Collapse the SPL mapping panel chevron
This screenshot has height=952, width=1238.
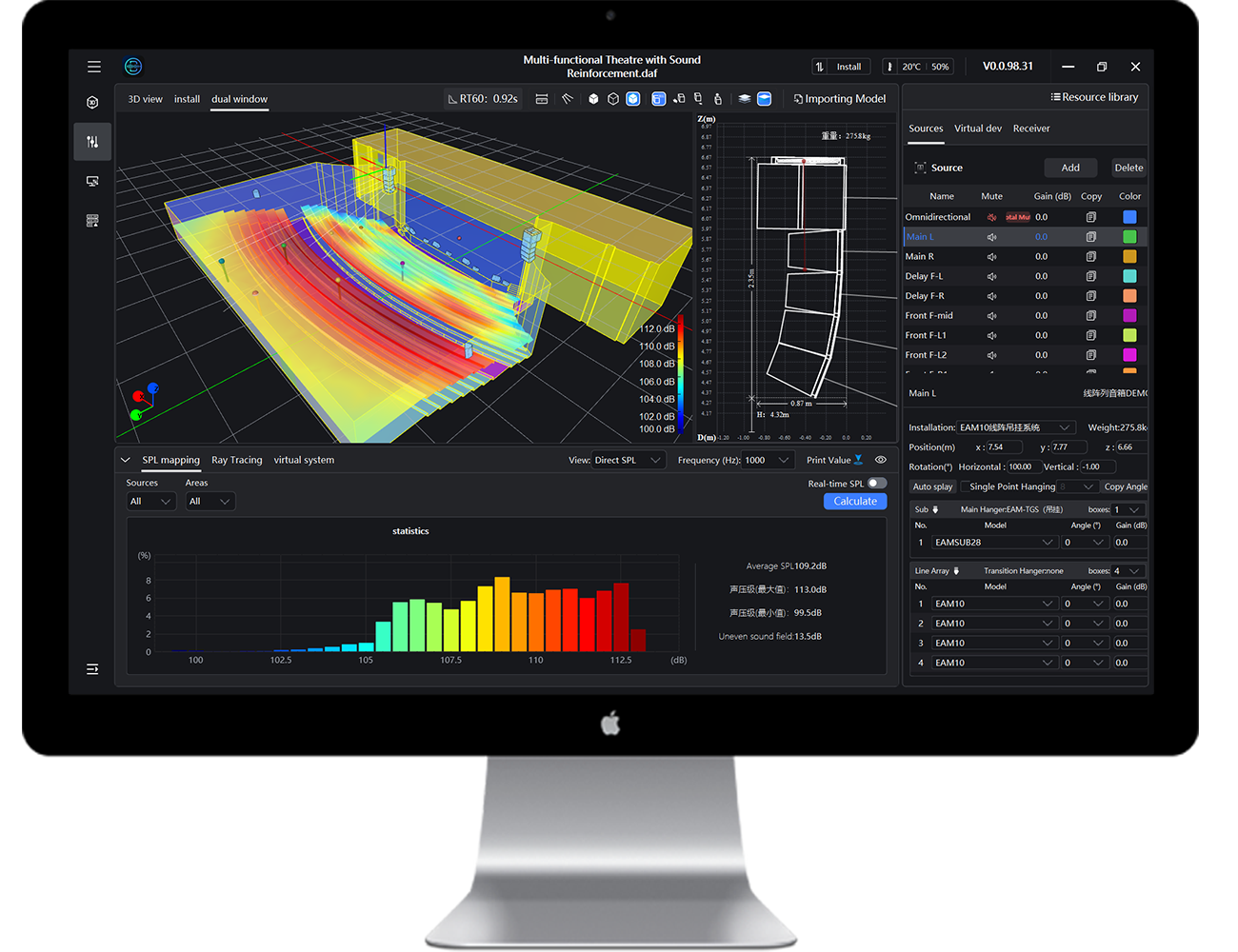[126, 460]
